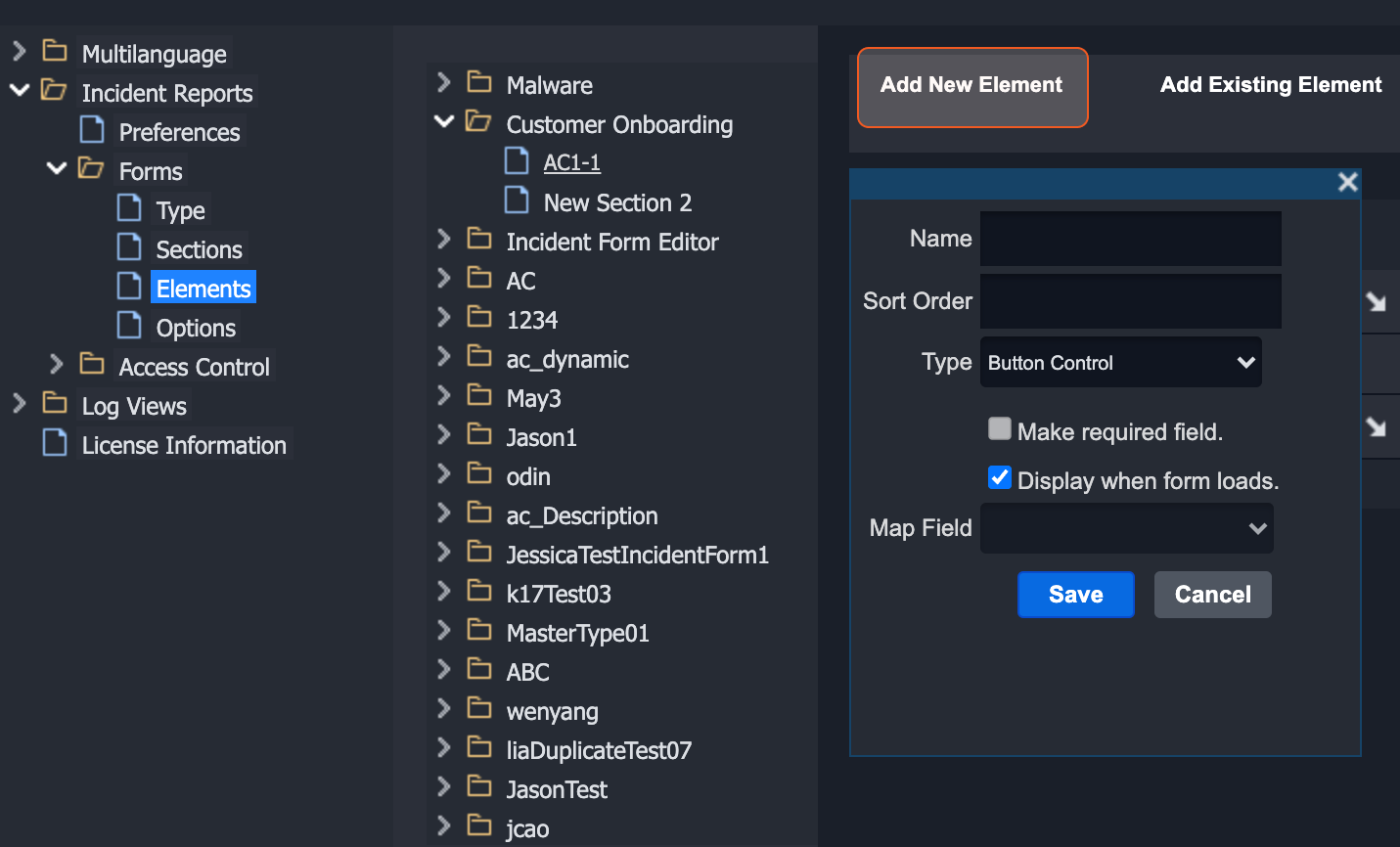Click the Malware folder icon
1400x847 pixels.
[479, 82]
